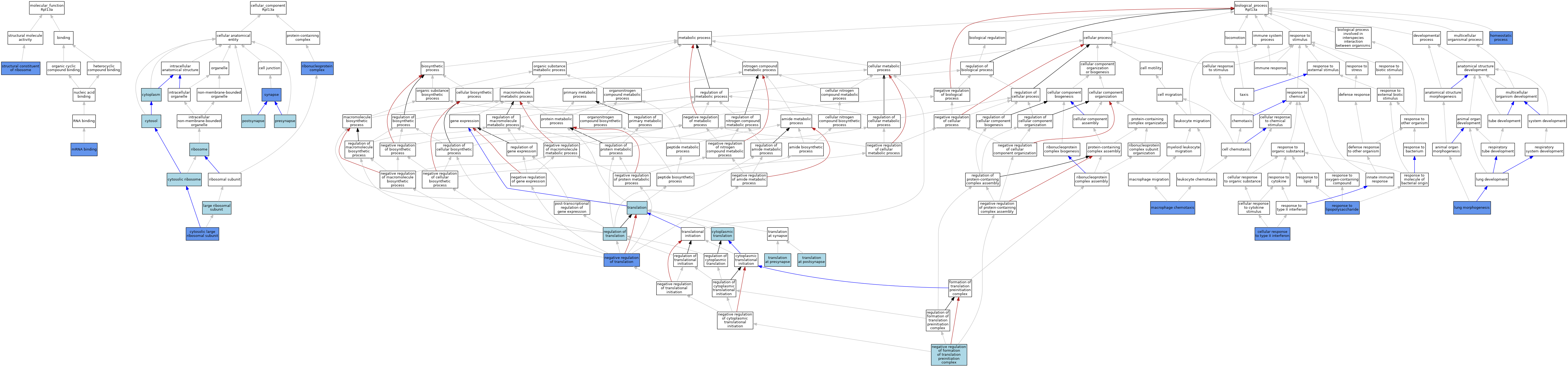
Task: Select the response to biotic stimulus node
Action: click(x=1389, y=68)
